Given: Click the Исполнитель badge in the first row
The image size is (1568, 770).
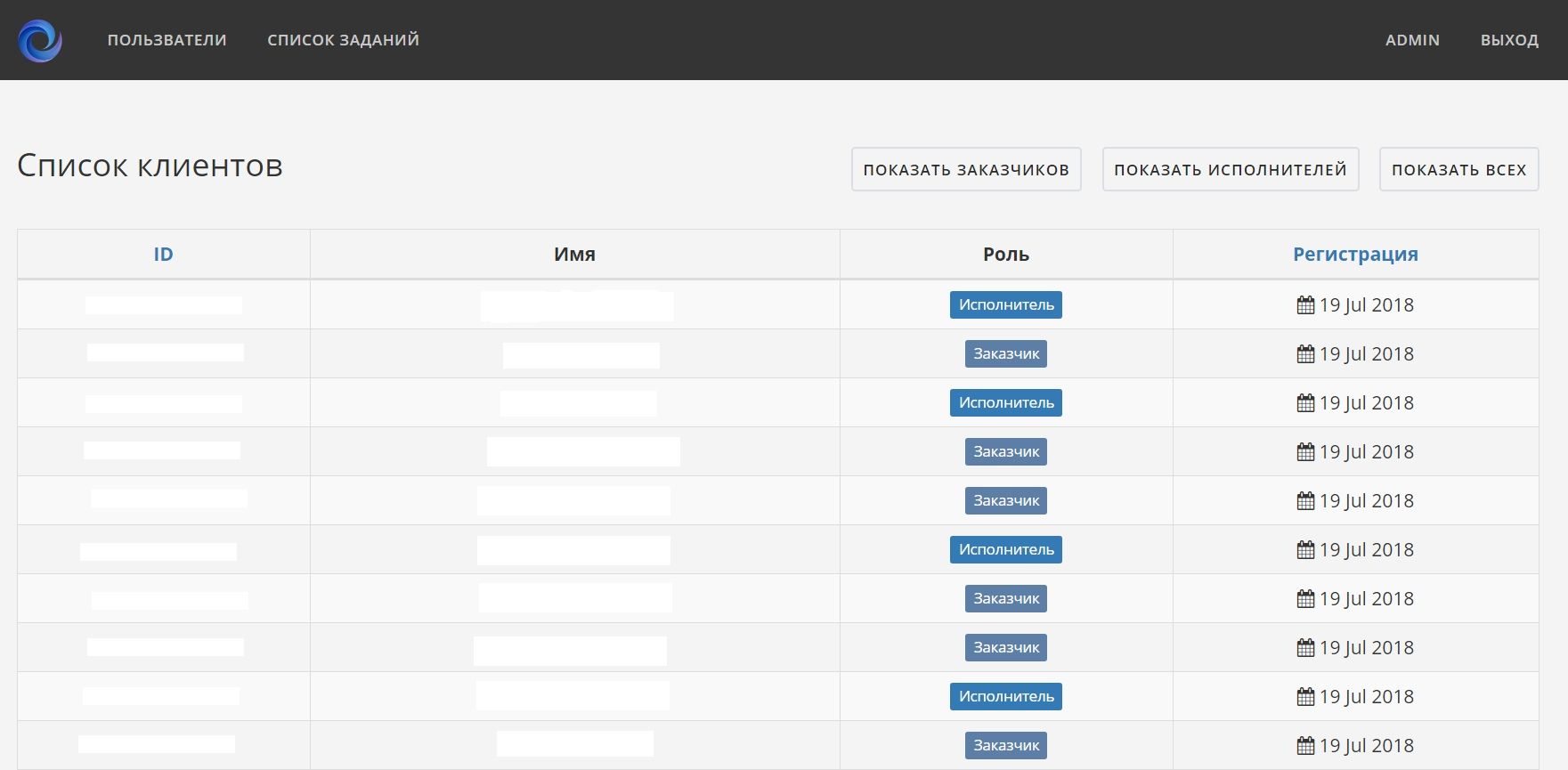Looking at the screenshot, I should click(x=1006, y=304).
